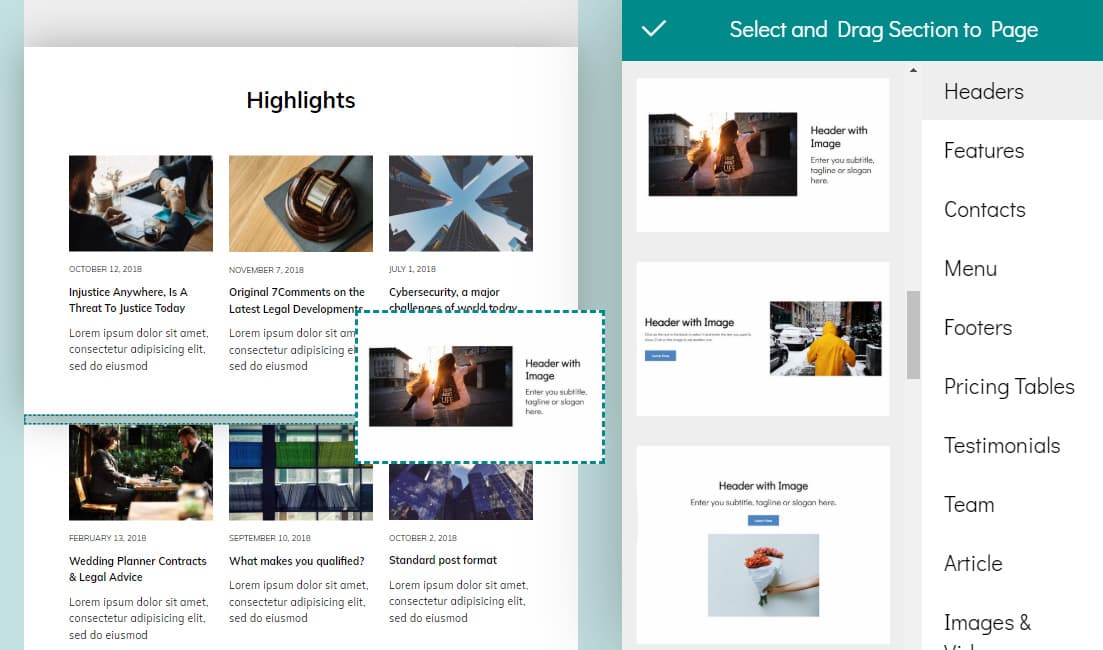Open the Features section category
This screenshot has width=1103, height=650.
[984, 150]
